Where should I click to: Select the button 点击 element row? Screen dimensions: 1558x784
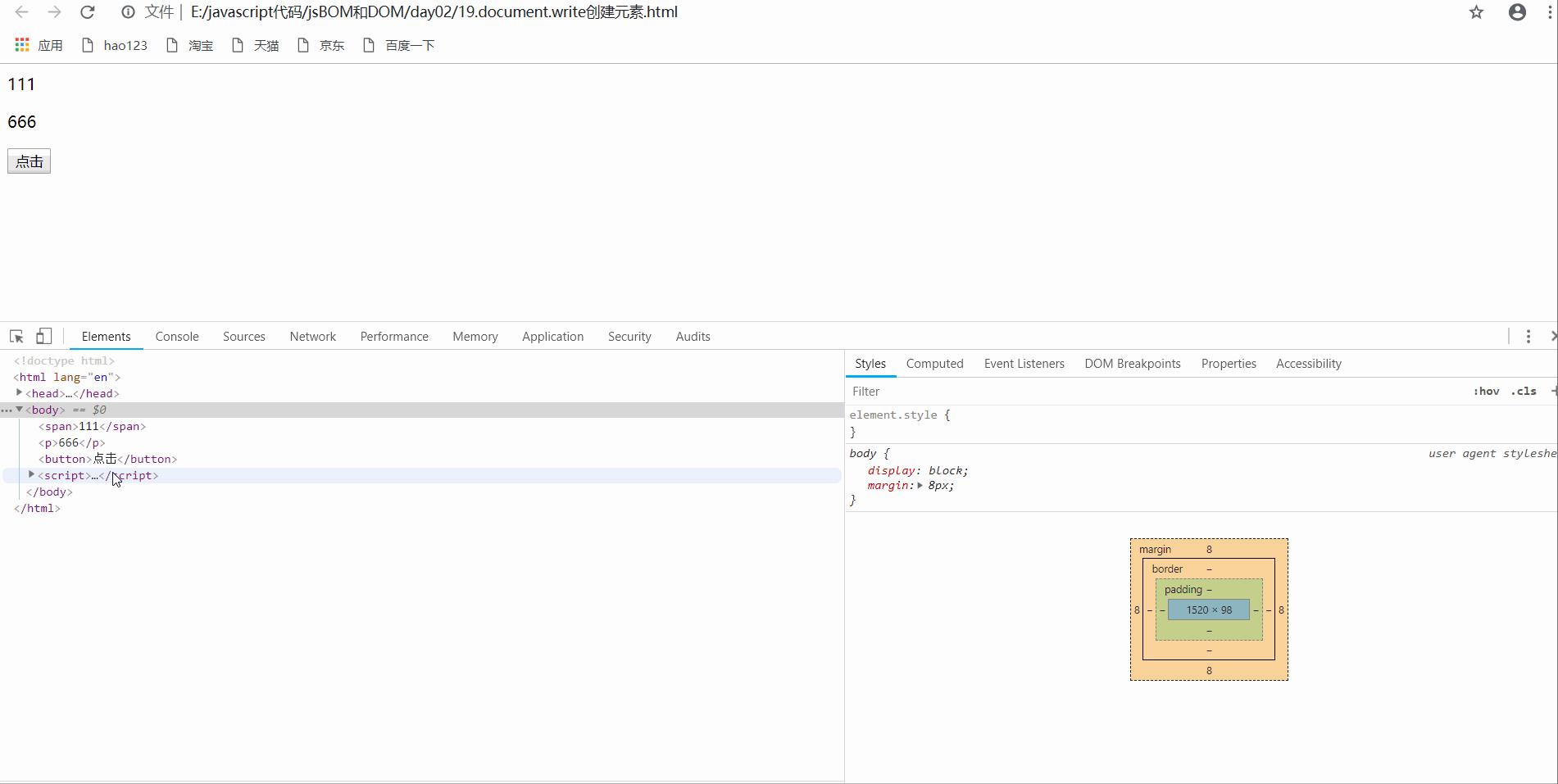coord(107,459)
